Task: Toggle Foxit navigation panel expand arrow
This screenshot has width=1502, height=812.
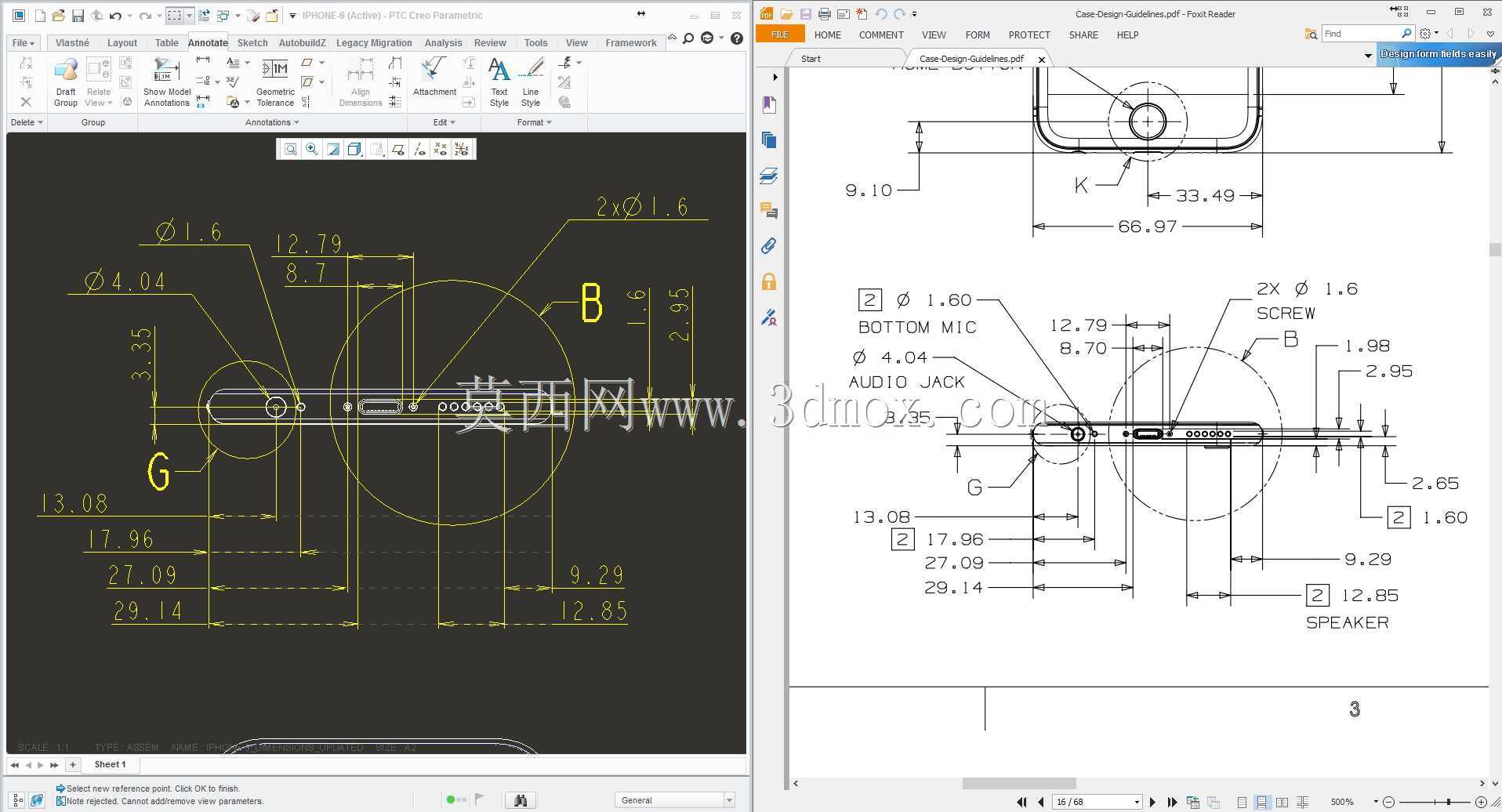Action: coord(775,77)
